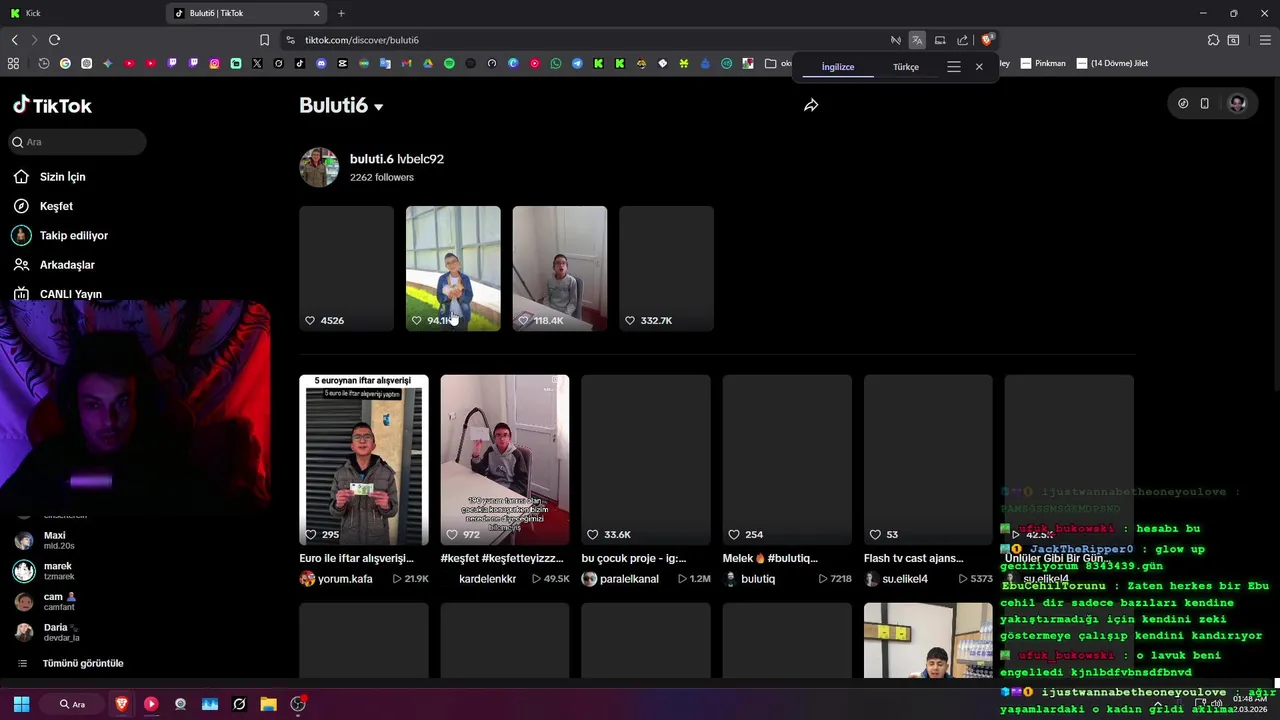Open the WhatsApp bookmark icon
This screenshot has height=720, width=1280.
556,63
